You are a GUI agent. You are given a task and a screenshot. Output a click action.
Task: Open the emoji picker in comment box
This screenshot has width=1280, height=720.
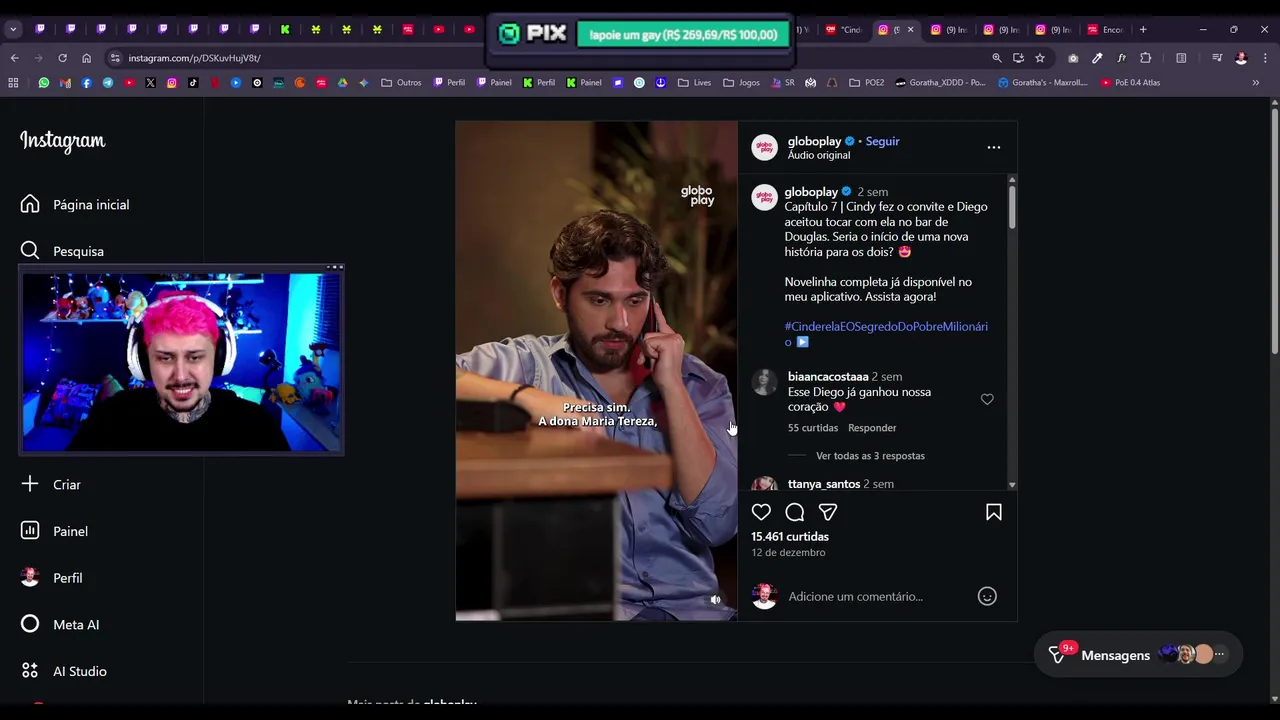click(987, 596)
